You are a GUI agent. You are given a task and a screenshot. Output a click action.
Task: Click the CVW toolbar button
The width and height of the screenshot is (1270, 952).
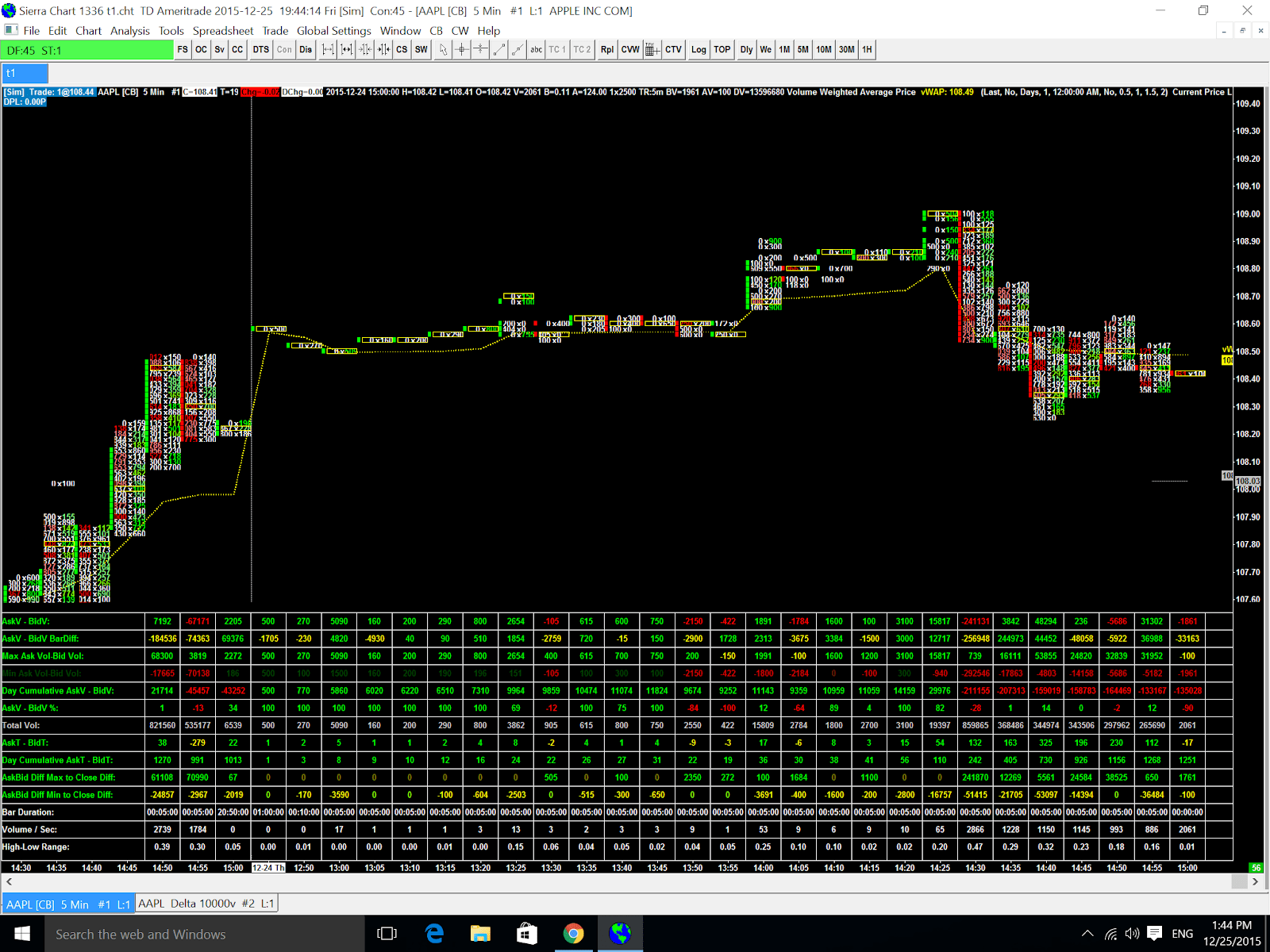[630, 50]
